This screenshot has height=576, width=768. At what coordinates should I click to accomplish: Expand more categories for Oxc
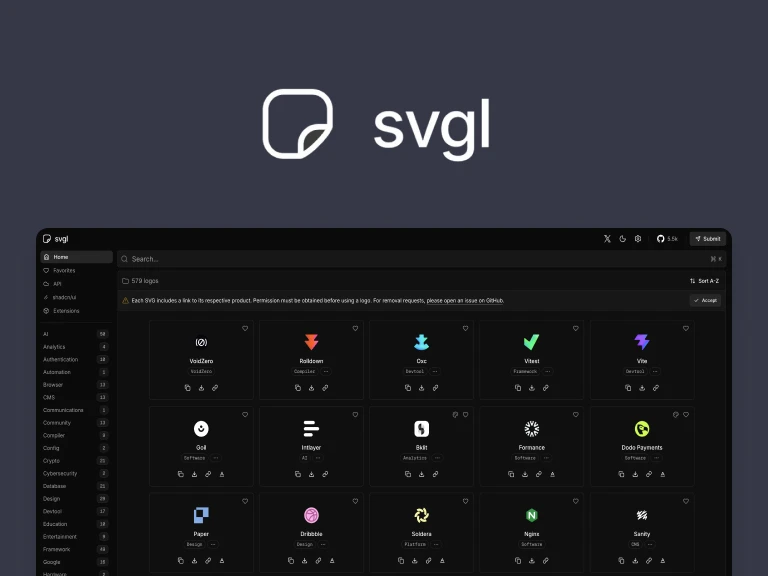tap(435, 371)
